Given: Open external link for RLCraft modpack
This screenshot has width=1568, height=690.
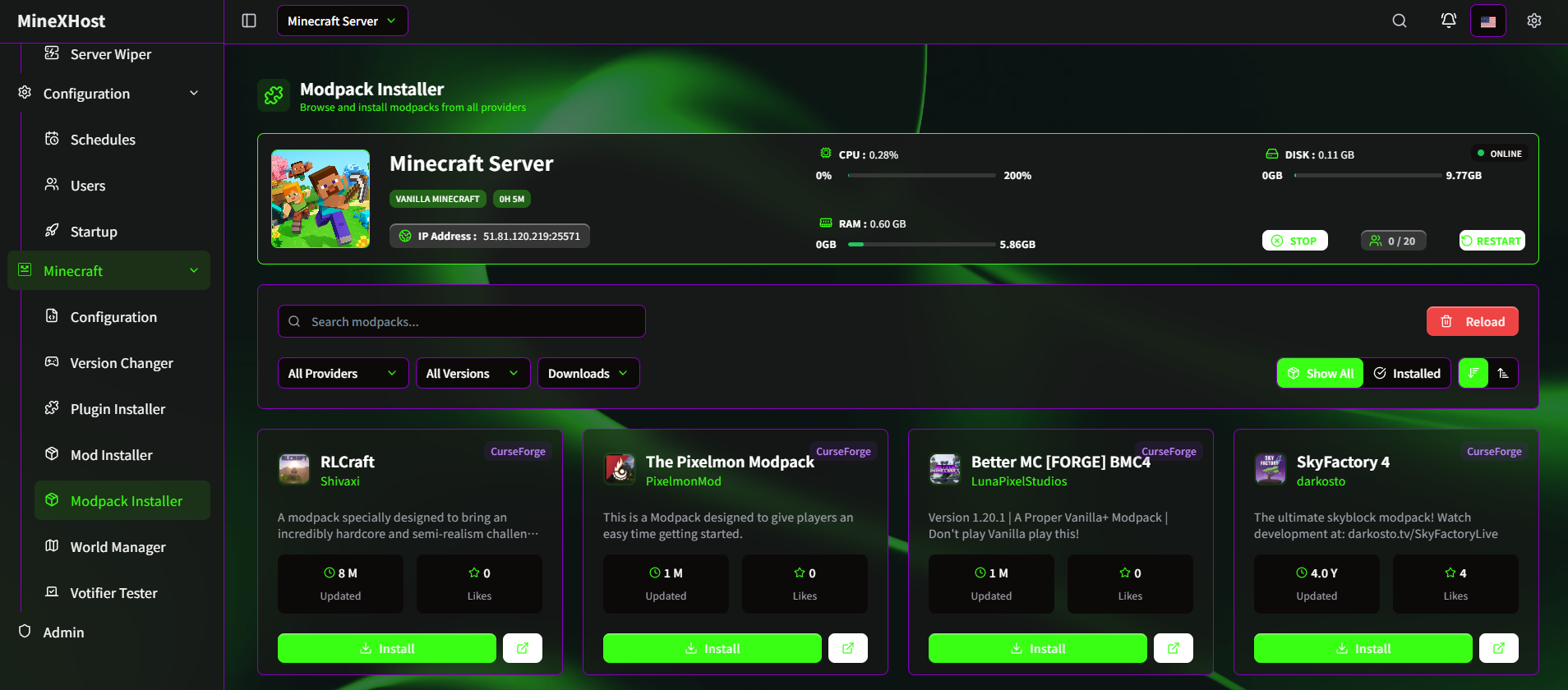Looking at the screenshot, I should [x=523, y=648].
